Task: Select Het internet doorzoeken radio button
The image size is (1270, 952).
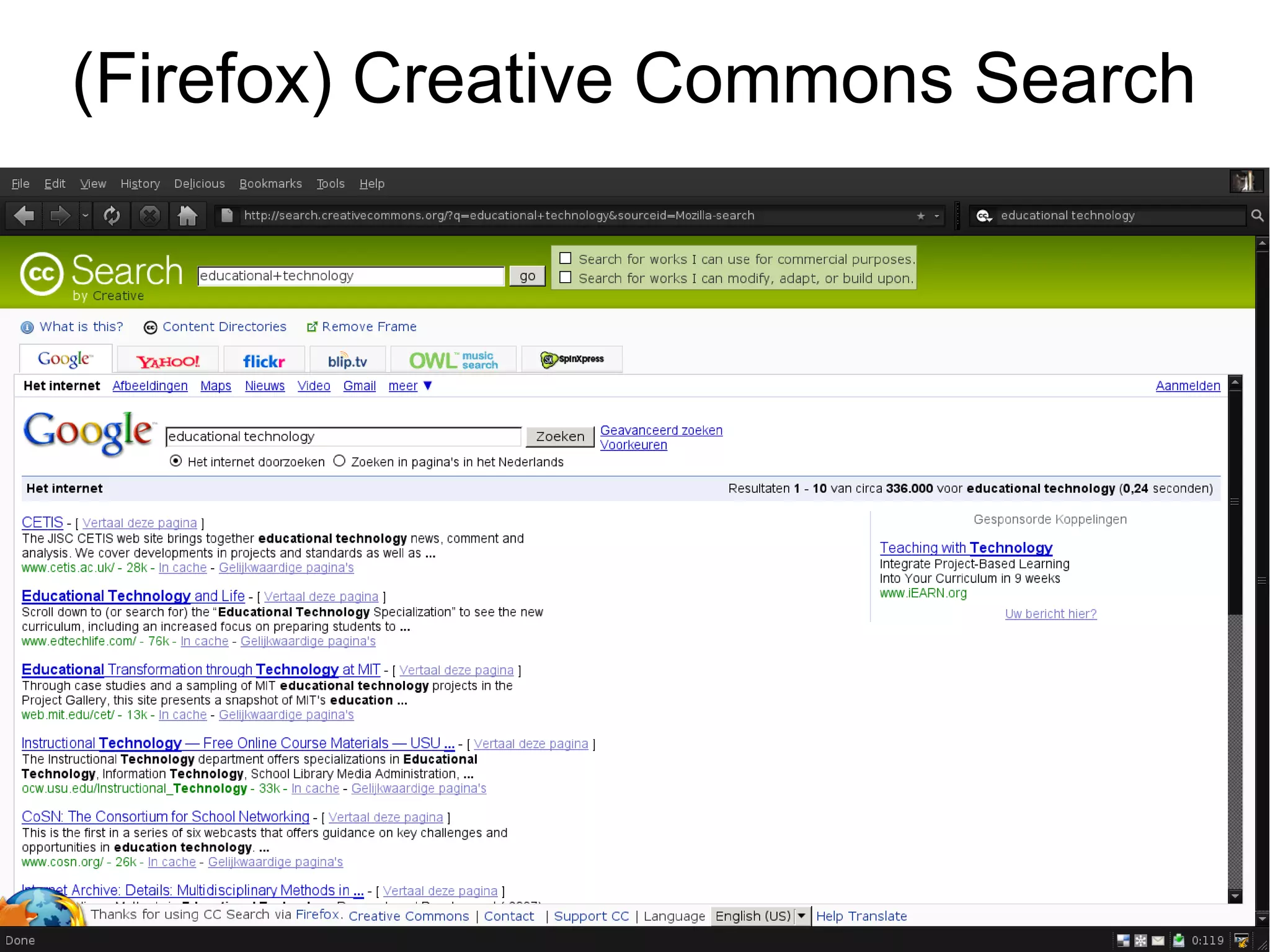Action: pyautogui.click(x=175, y=461)
